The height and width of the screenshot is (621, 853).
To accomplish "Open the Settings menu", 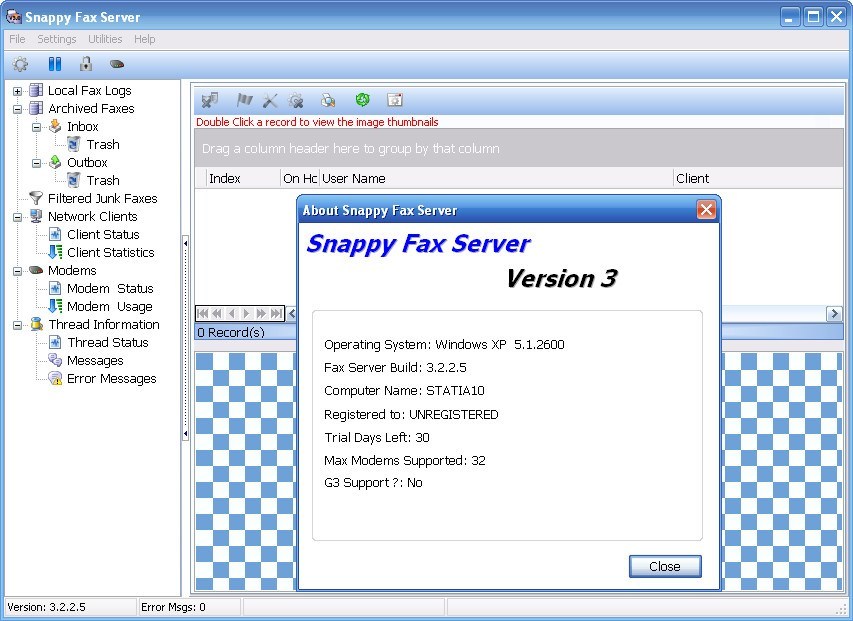I will pyautogui.click(x=56, y=39).
